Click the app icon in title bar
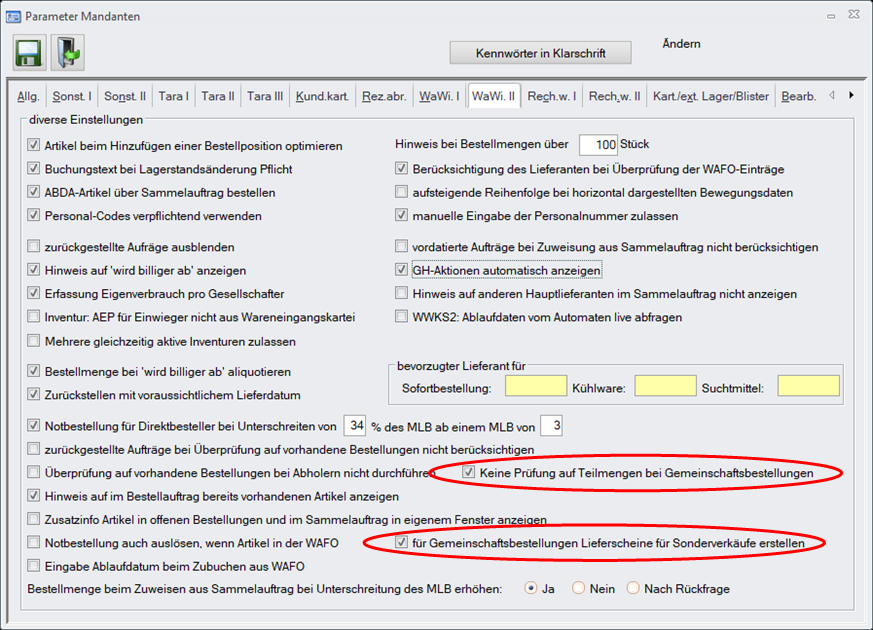The image size is (873, 630). 13,17
